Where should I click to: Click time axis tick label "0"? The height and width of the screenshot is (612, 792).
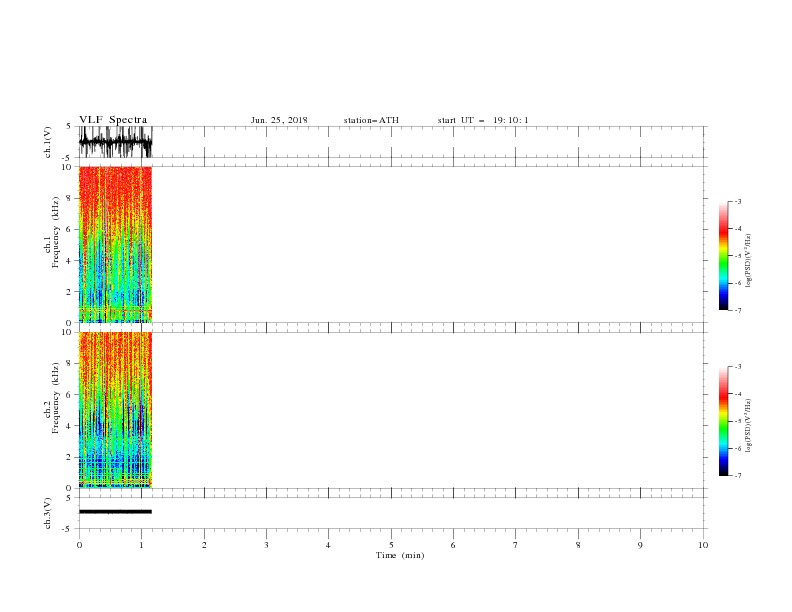(79, 545)
